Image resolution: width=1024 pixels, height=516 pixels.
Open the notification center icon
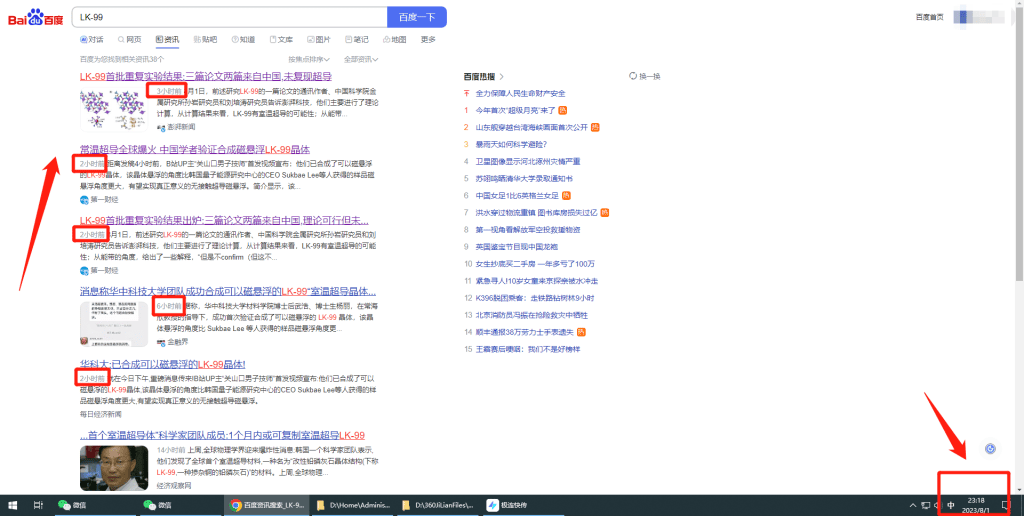tap(1006, 505)
